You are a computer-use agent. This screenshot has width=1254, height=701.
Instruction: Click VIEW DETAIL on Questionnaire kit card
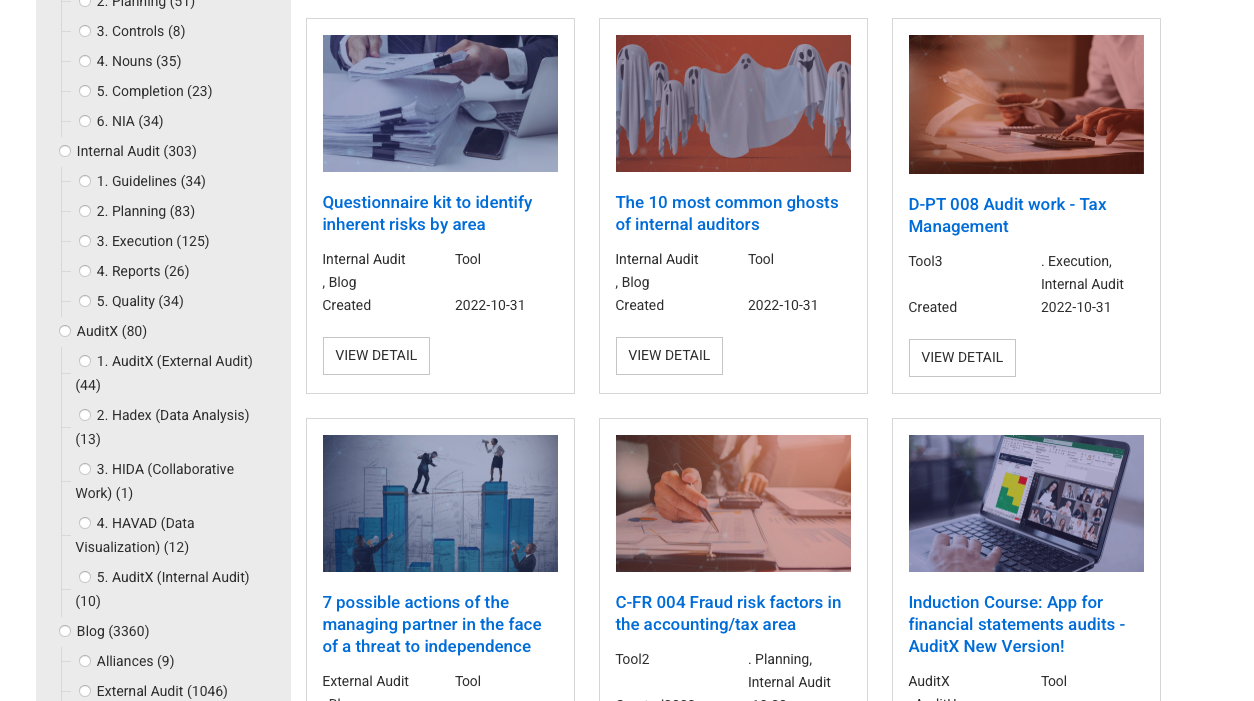[376, 356]
